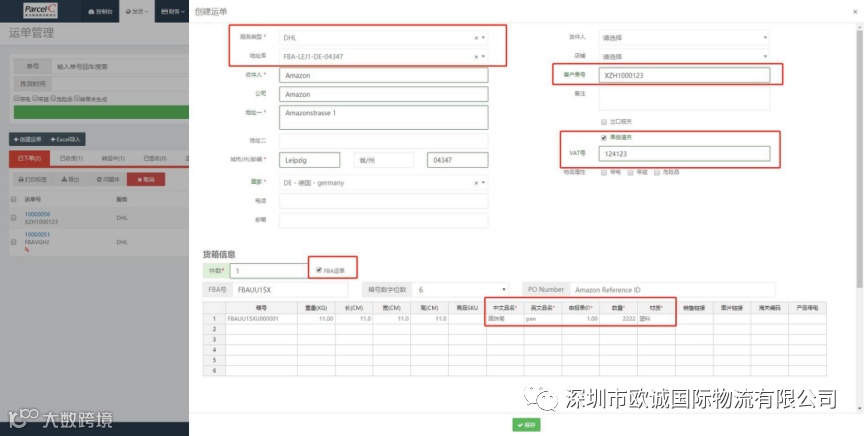Open waybill link 10000051

click(x=37, y=235)
